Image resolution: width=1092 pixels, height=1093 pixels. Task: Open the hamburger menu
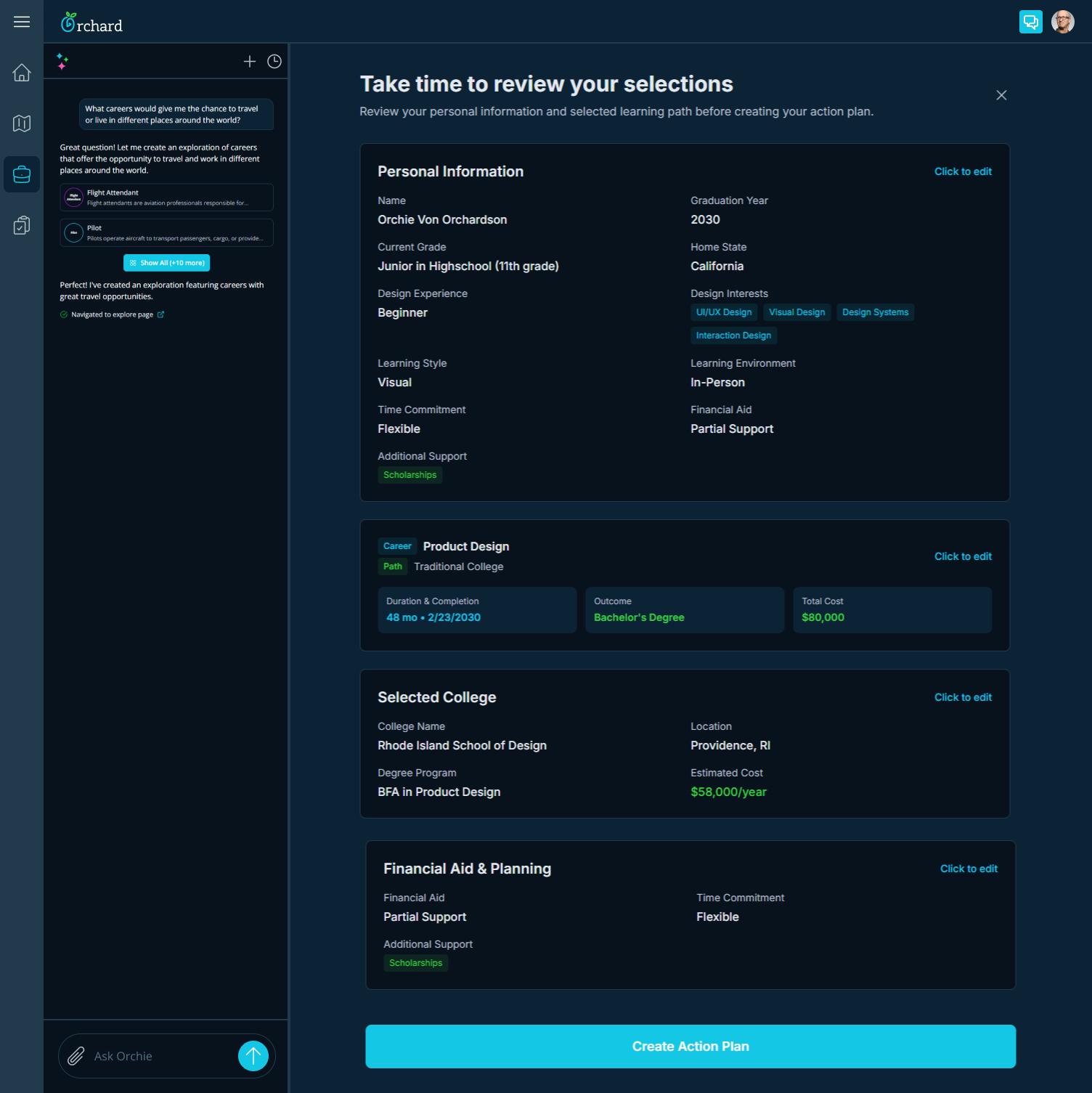22,22
